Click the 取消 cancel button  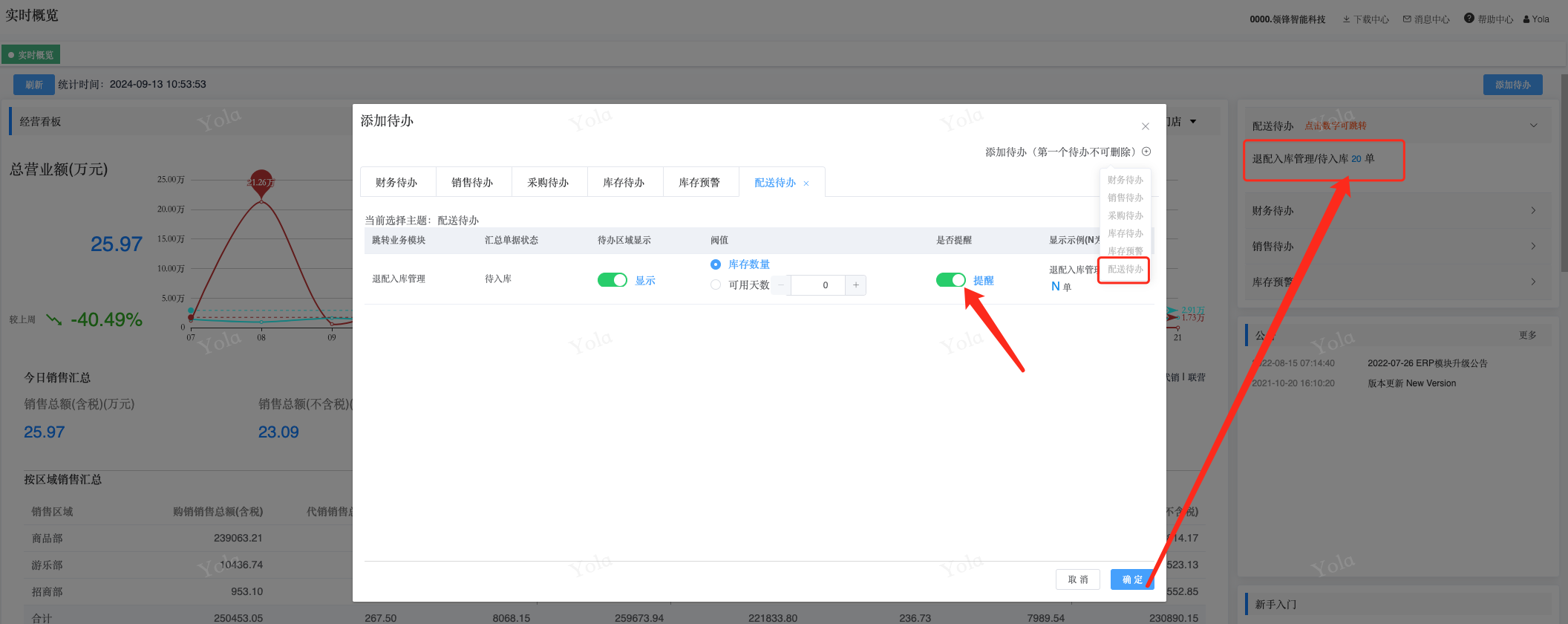(x=1078, y=579)
